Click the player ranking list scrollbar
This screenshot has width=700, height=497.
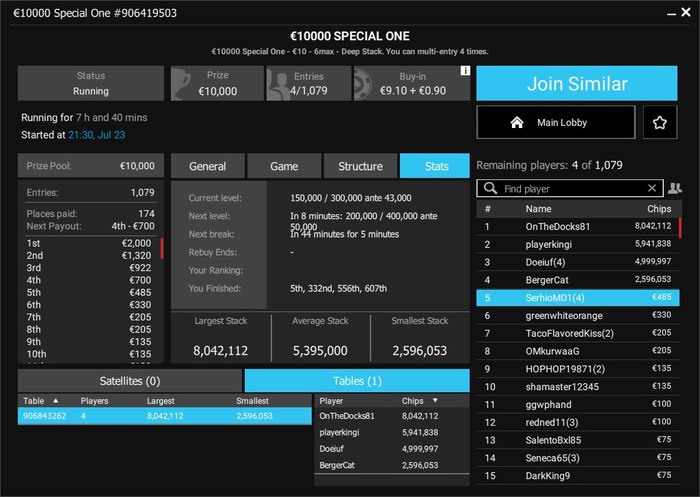[x=680, y=227]
